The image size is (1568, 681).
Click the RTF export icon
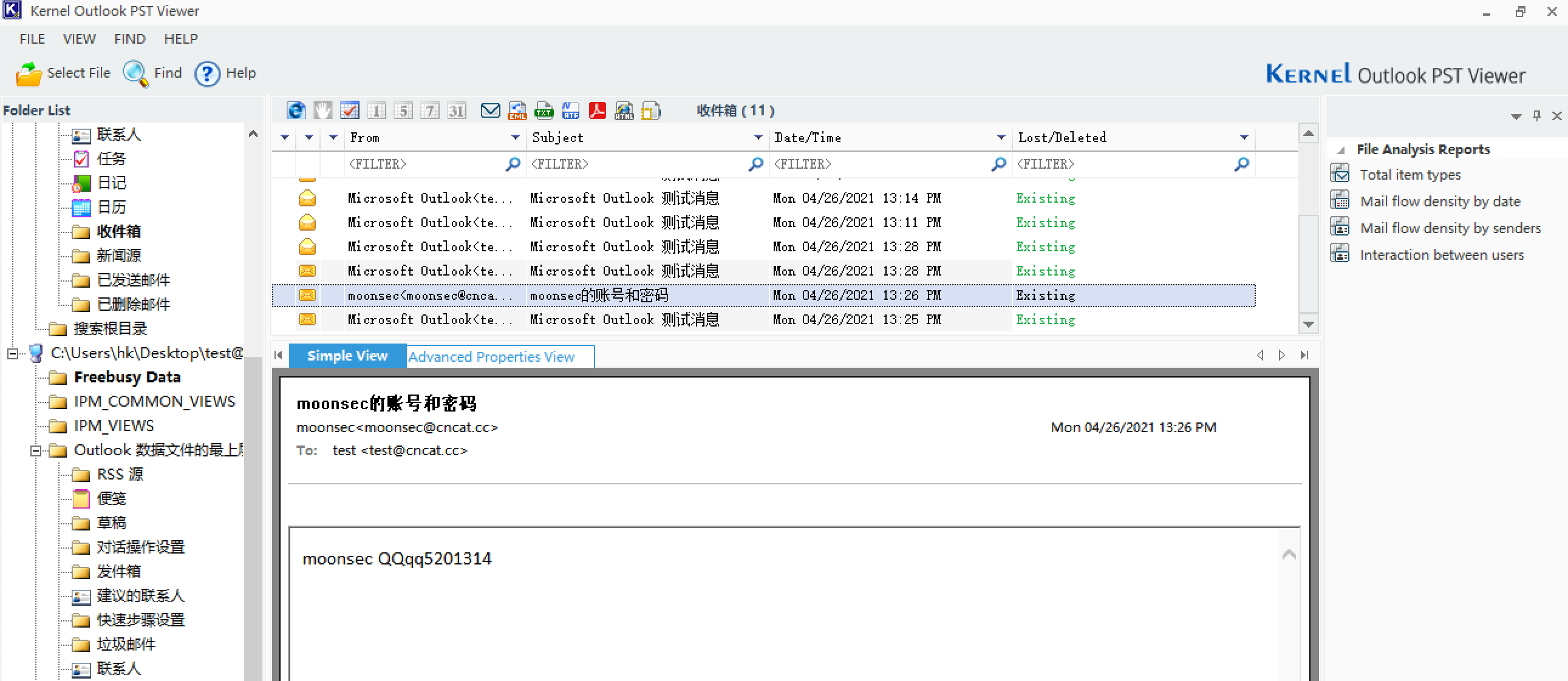click(x=570, y=110)
